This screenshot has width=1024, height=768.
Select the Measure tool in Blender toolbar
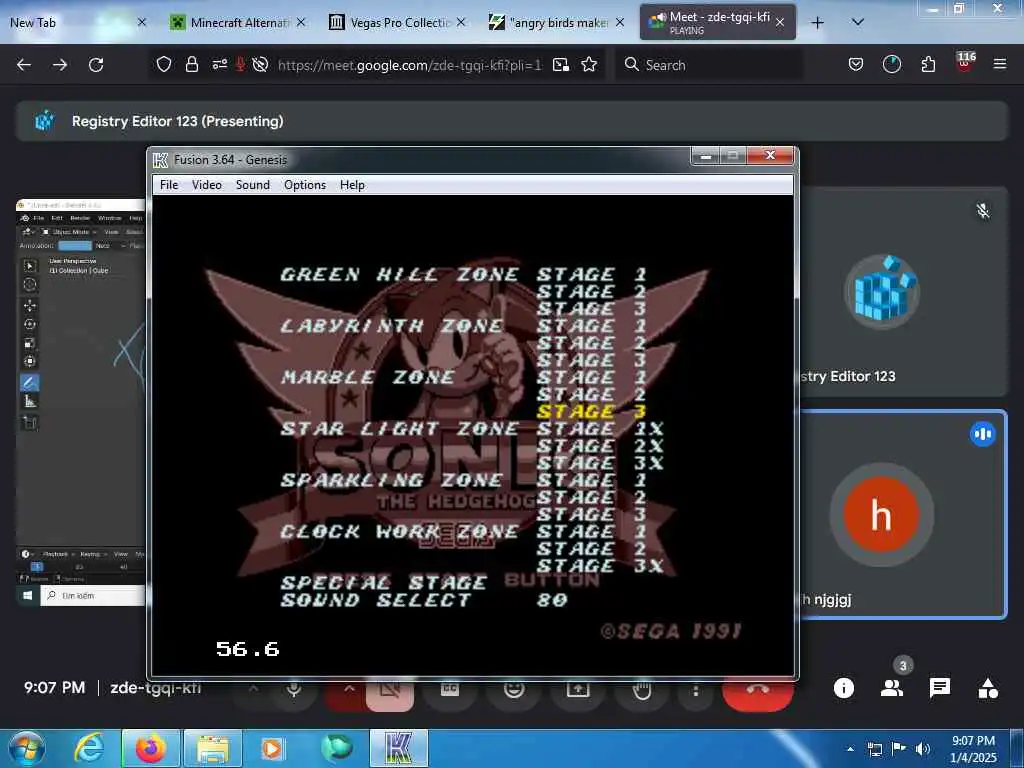(x=29, y=401)
